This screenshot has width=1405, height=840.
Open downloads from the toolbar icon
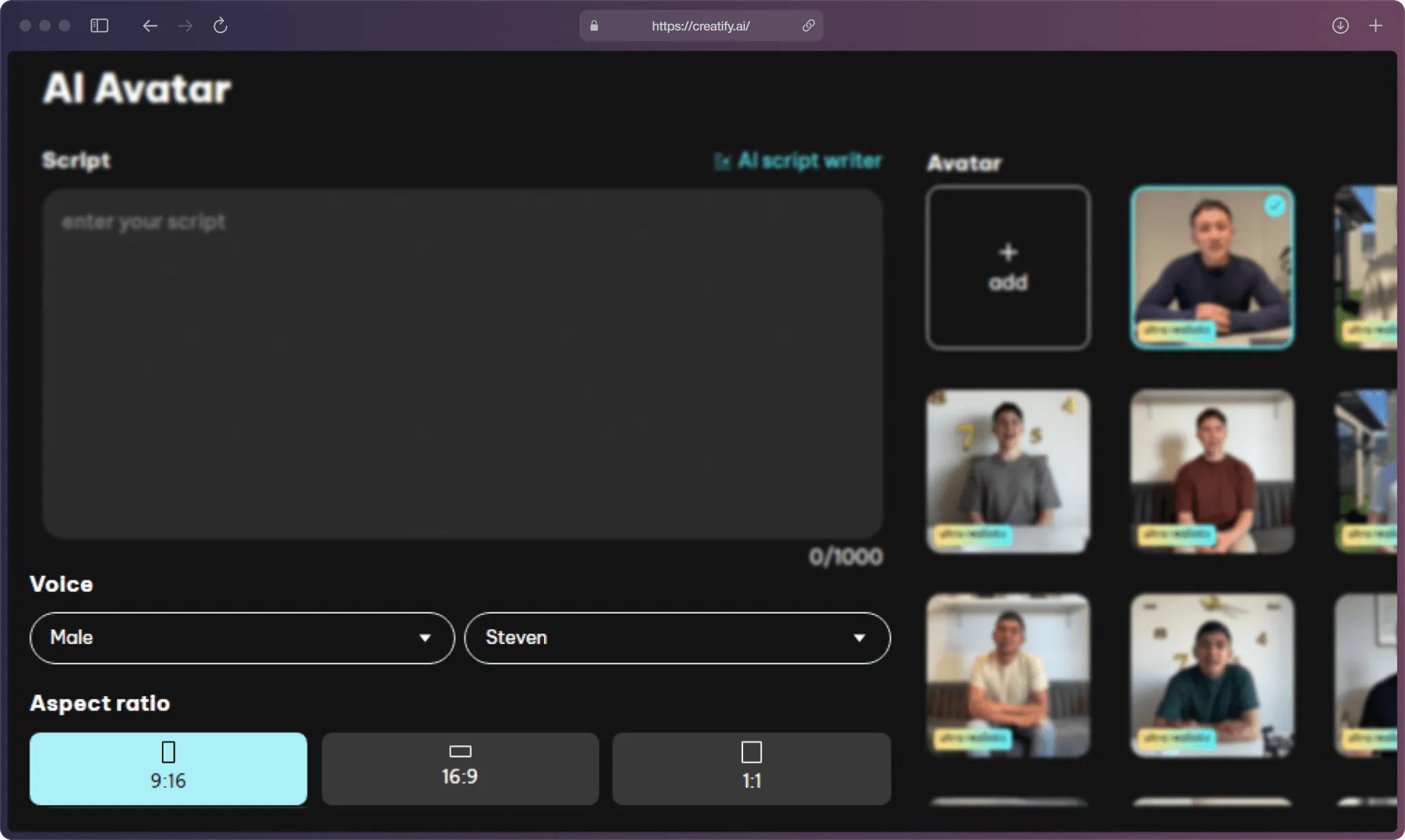tap(1340, 26)
